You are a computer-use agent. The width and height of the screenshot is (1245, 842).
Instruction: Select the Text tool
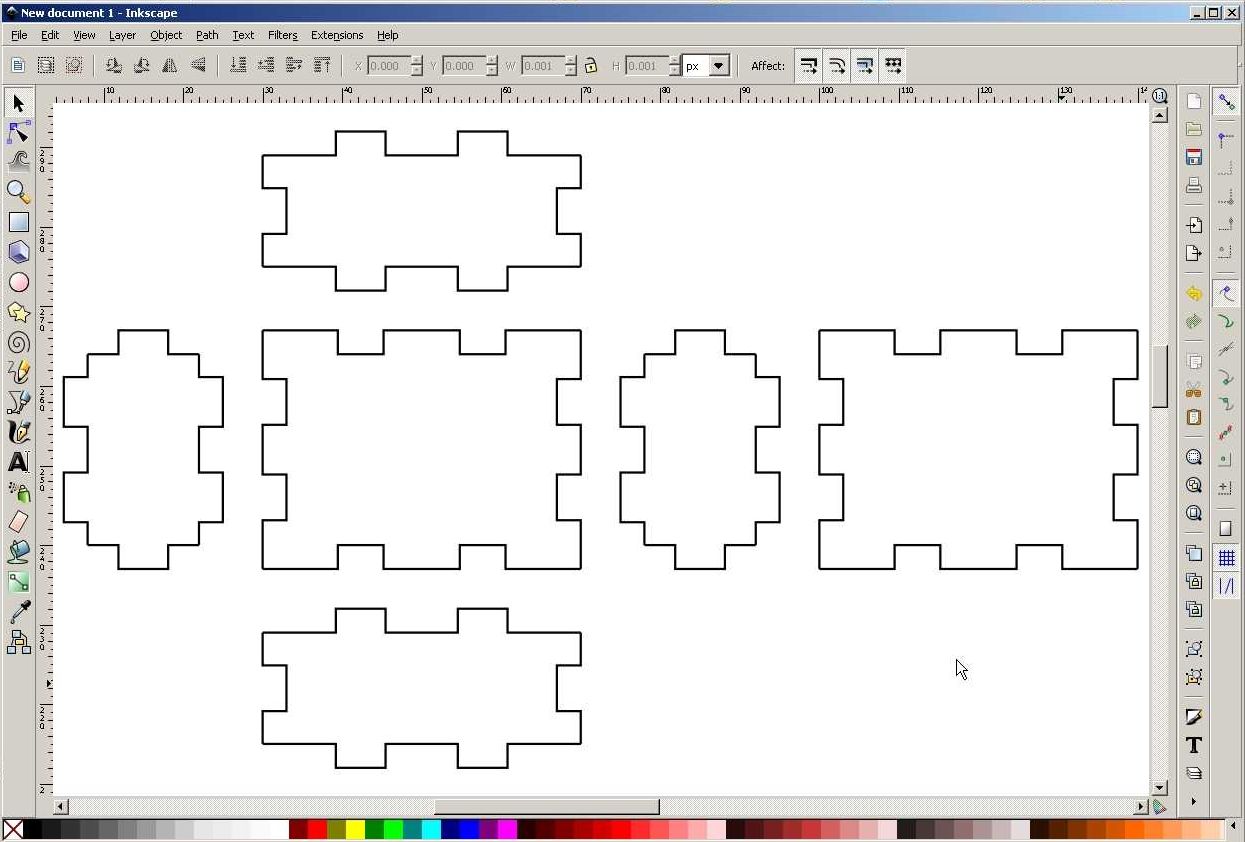pyautogui.click(x=17, y=462)
